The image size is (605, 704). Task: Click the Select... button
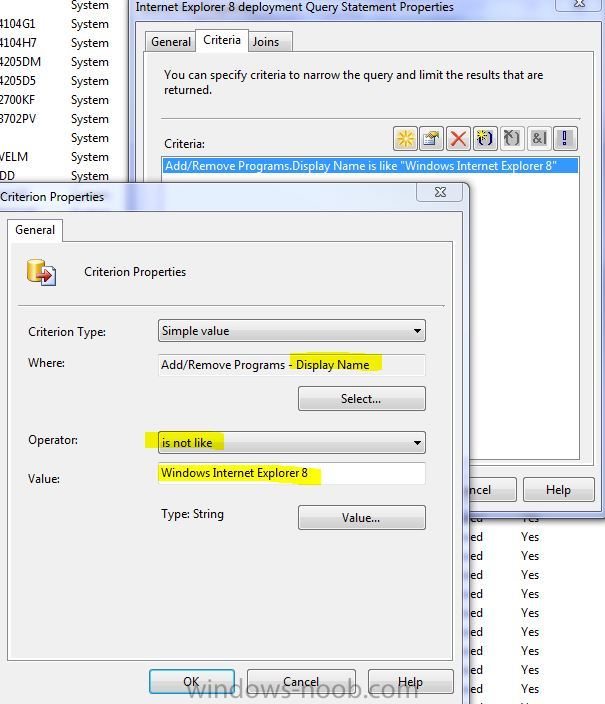(x=362, y=399)
